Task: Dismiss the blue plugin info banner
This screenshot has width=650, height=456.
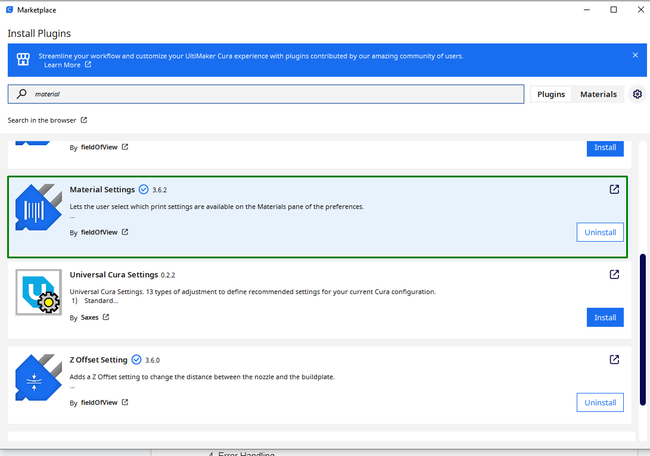Action: (635, 55)
